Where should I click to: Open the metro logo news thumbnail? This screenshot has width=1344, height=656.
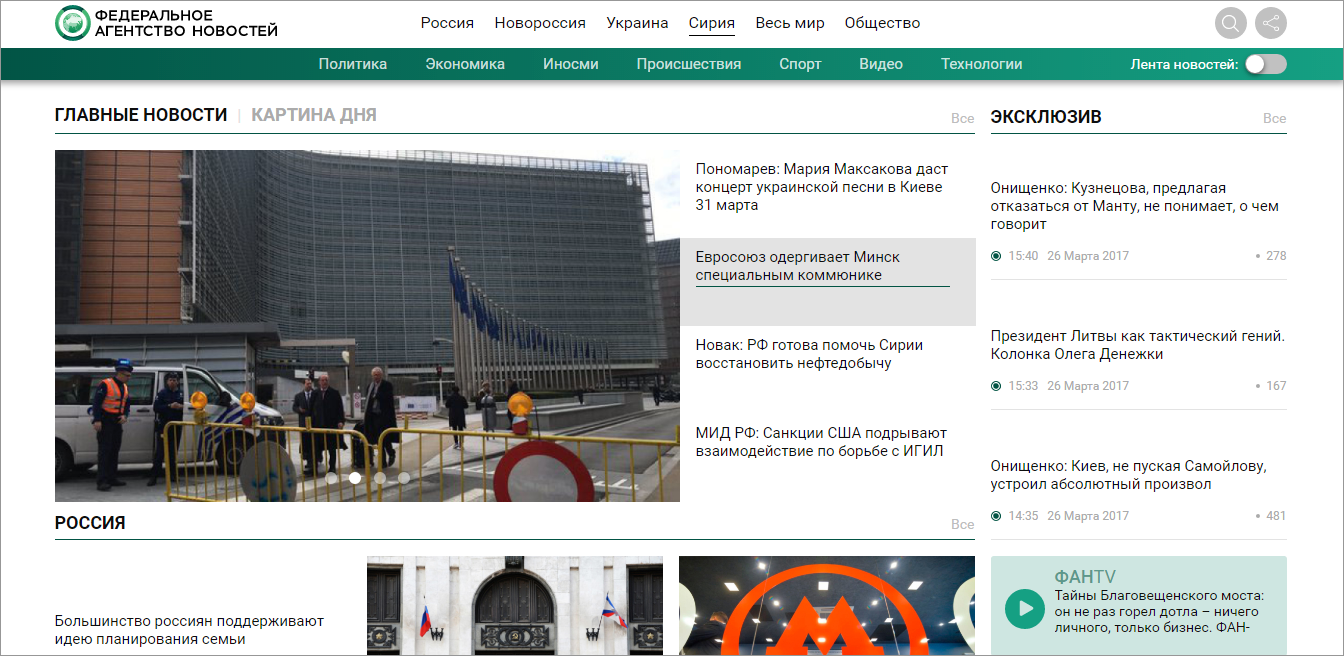826,605
